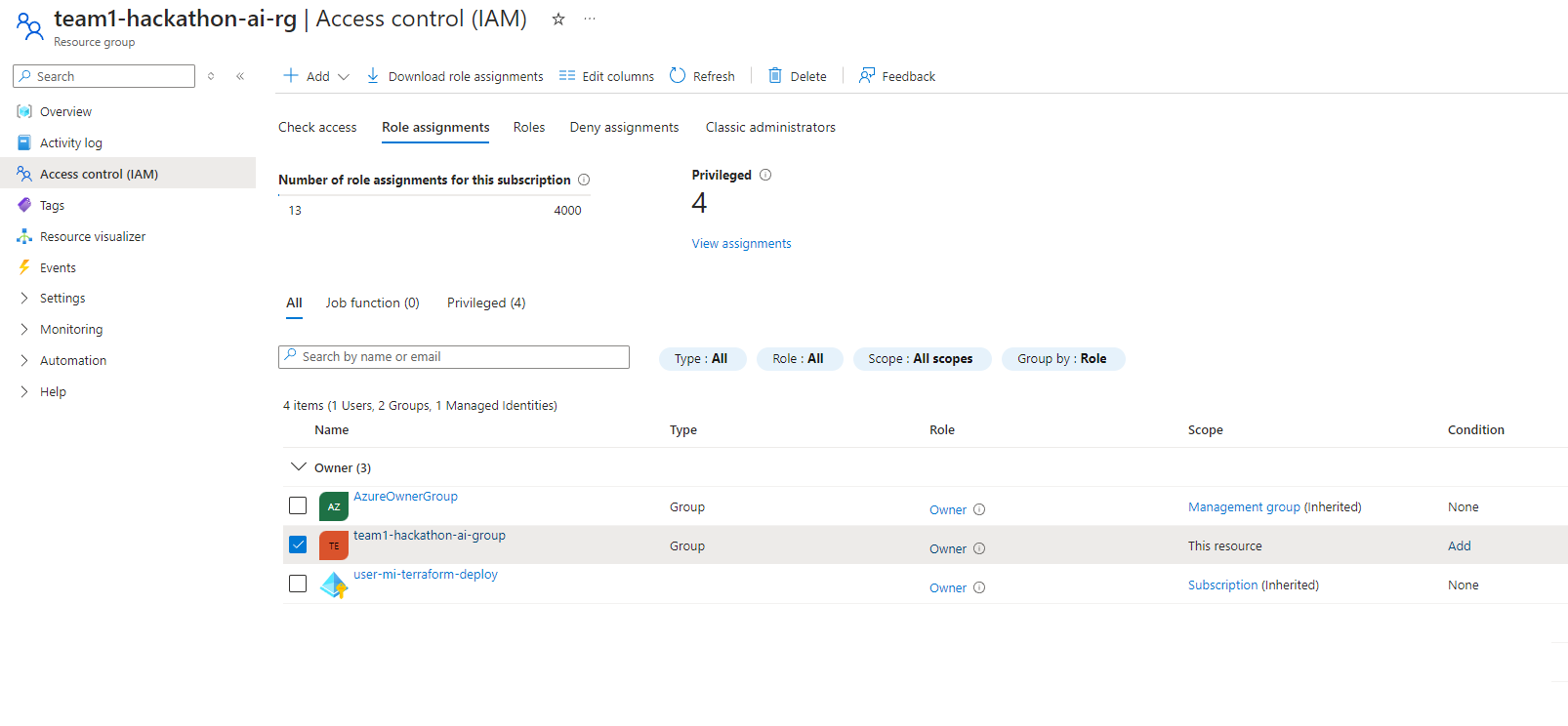The image size is (1568, 726).
Task: Open the Group by : Role filter
Action: tap(1063, 359)
